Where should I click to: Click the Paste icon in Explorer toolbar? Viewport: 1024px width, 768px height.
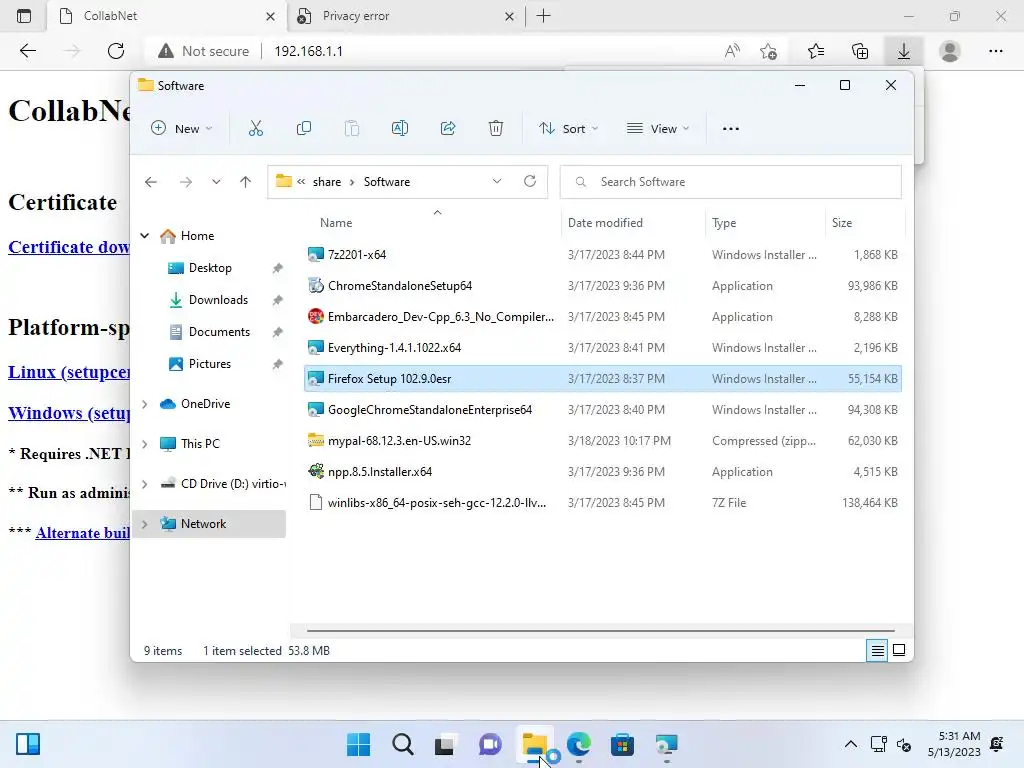point(351,129)
